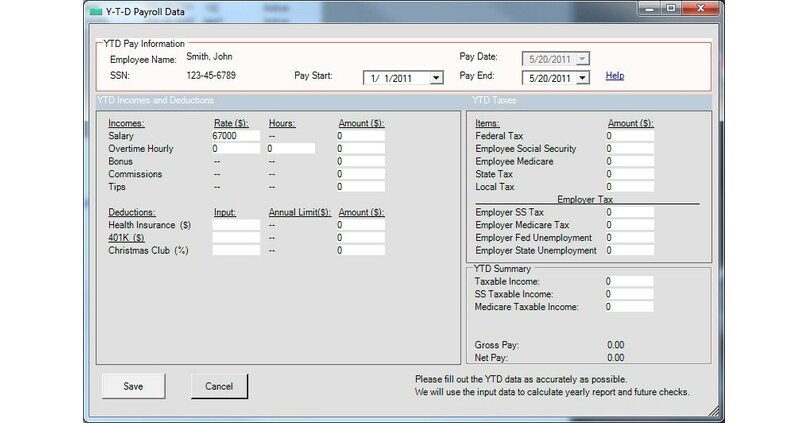This screenshot has width=808, height=423.
Task: Select the Bonus amount field
Action: tap(362, 161)
